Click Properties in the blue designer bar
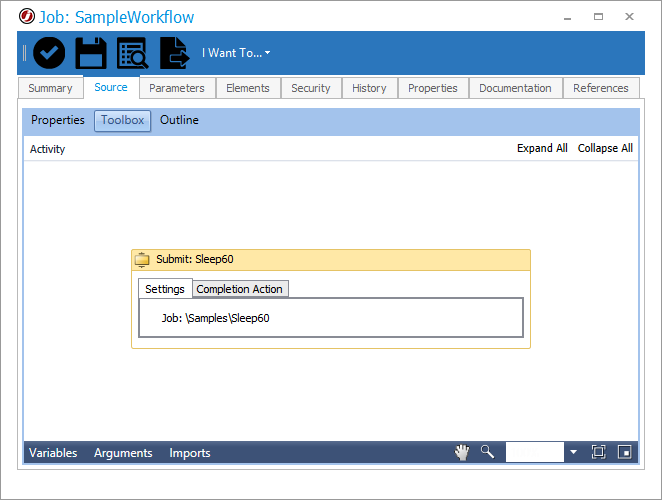The image size is (662, 500). pyautogui.click(x=58, y=120)
